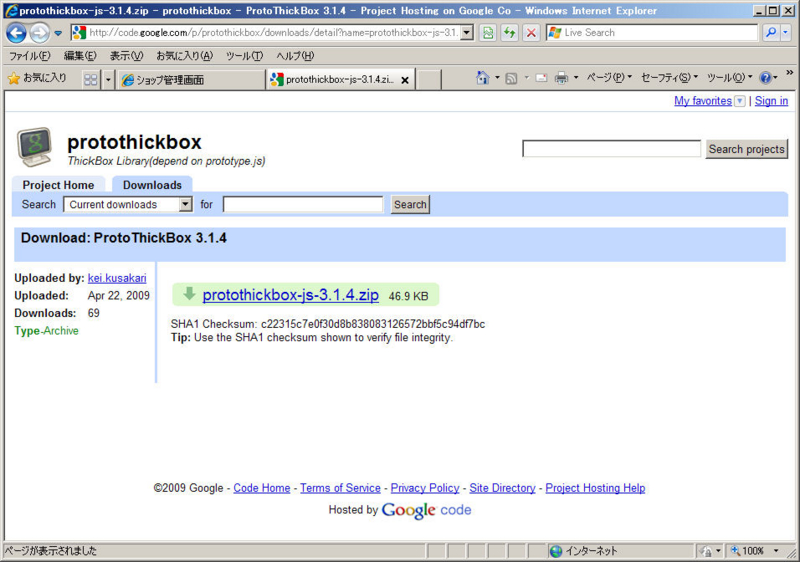
Task: Click the My favorites dropdown arrow
Action: point(739,101)
